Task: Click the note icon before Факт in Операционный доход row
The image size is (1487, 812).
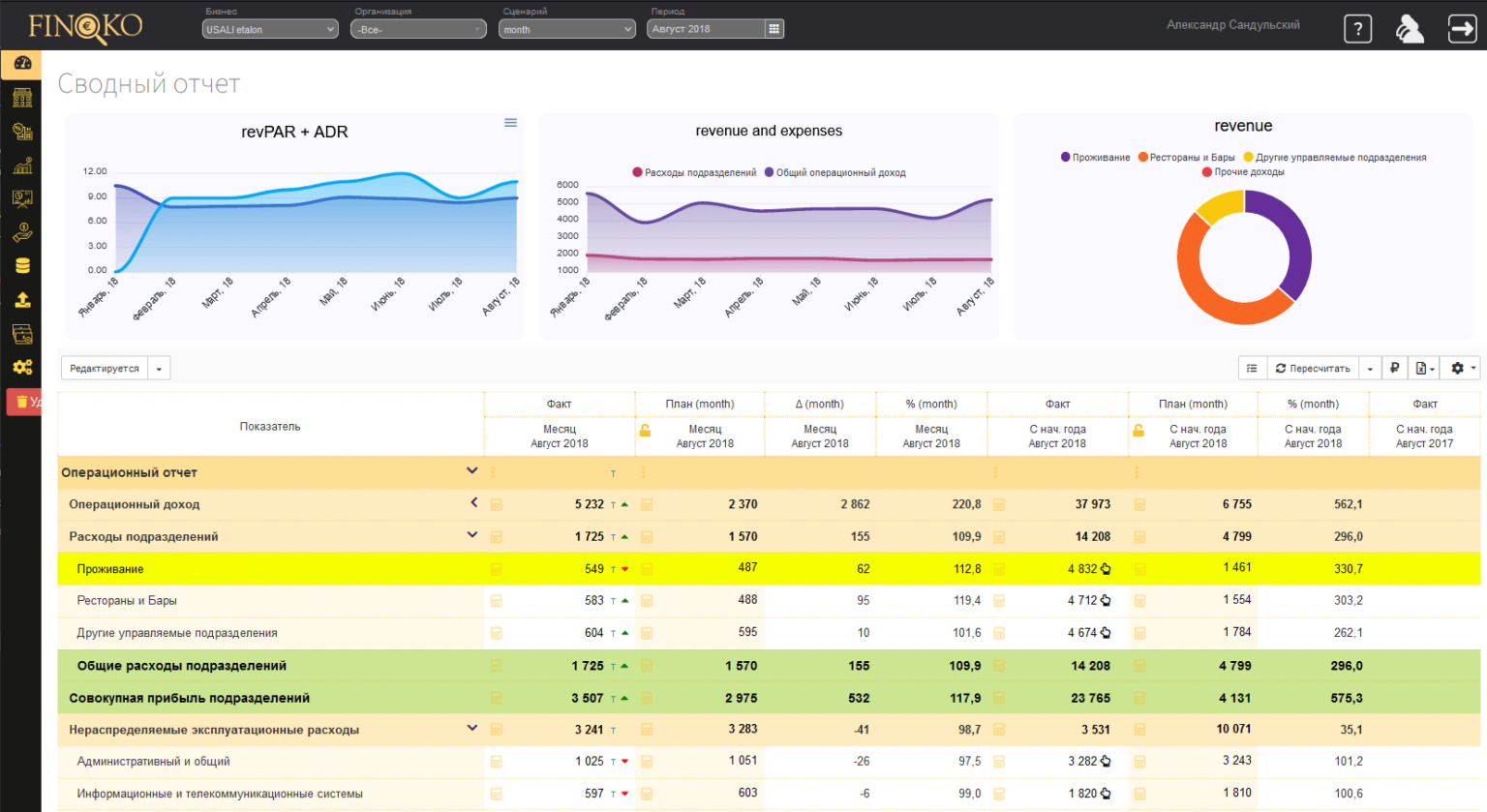Action: click(497, 504)
